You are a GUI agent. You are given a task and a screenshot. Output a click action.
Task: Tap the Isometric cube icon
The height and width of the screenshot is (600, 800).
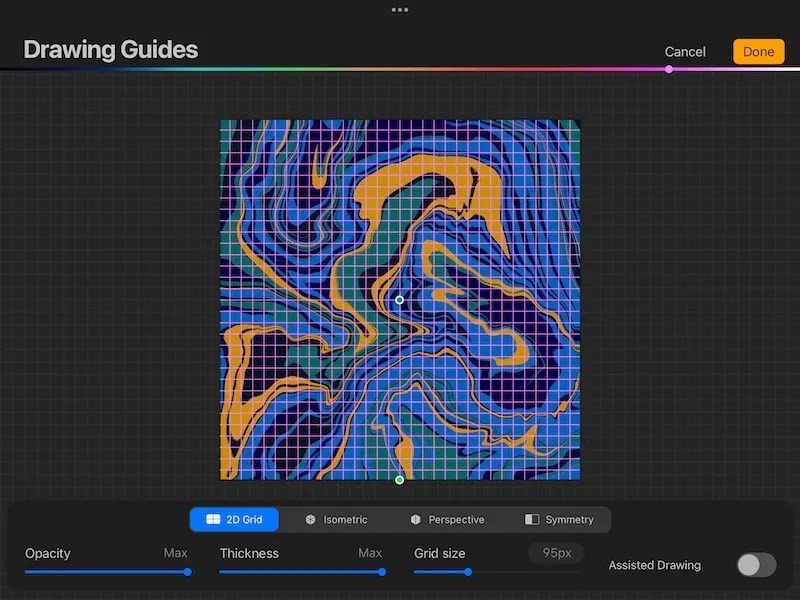coord(310,519)
